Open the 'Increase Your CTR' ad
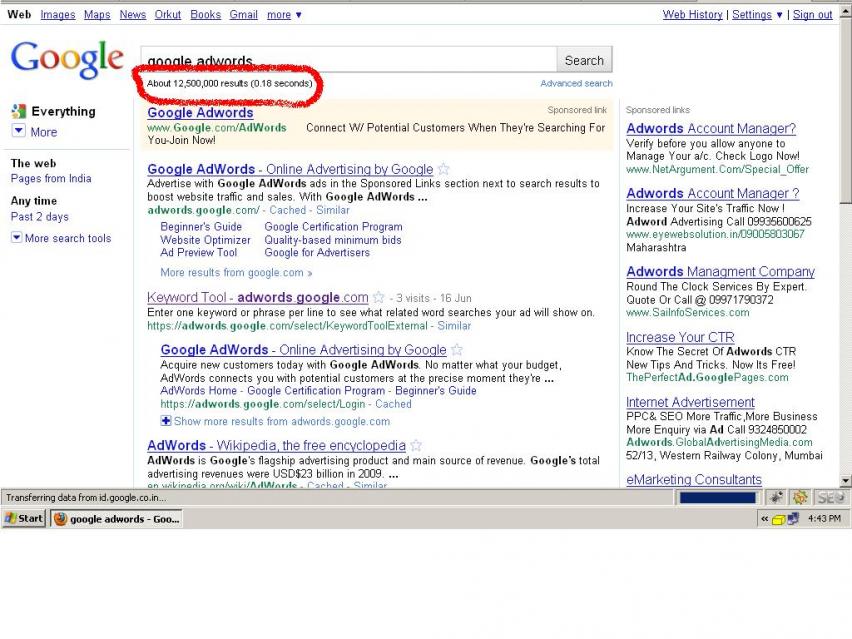The width and height of the screenshot is (852, 639). click(x=680, y=337)
